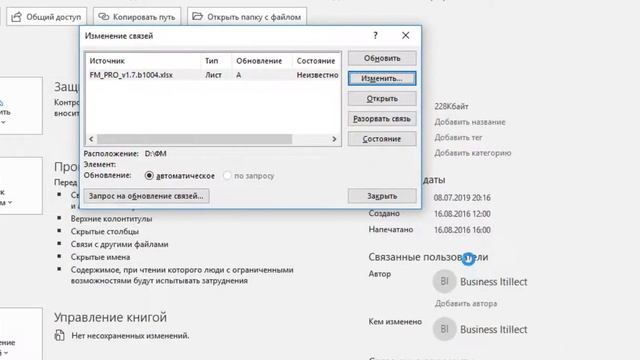Click the Общий доступ button

(47, 17)
